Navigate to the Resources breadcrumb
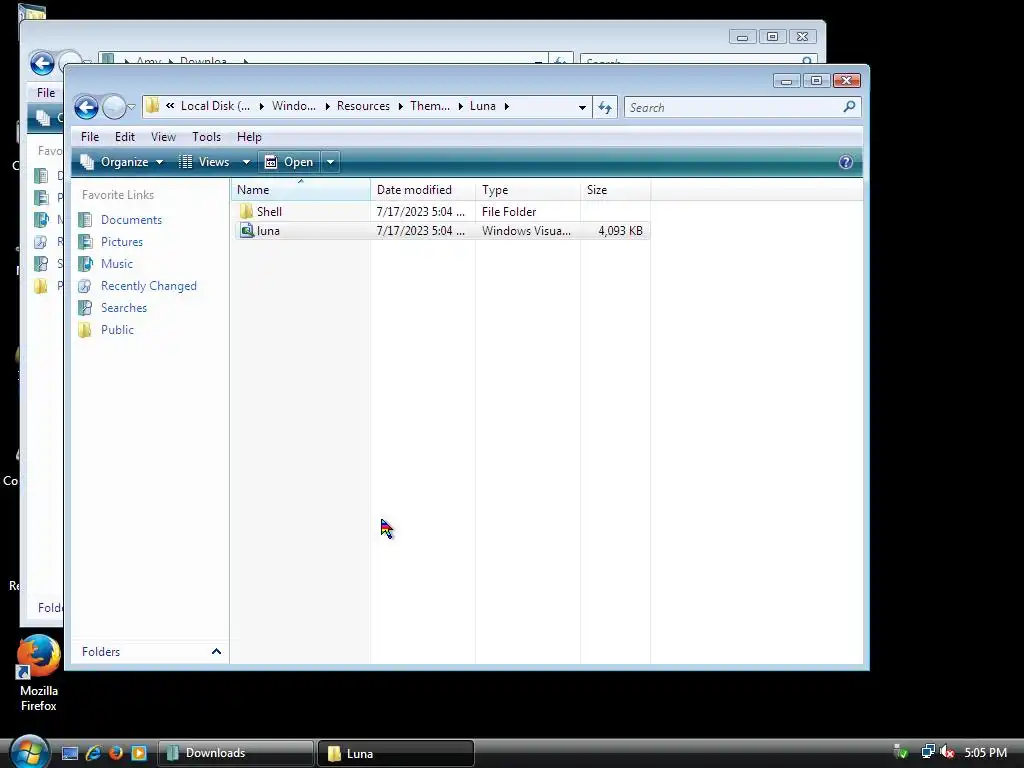This screenshot has width=1024, height=768. 363,106
